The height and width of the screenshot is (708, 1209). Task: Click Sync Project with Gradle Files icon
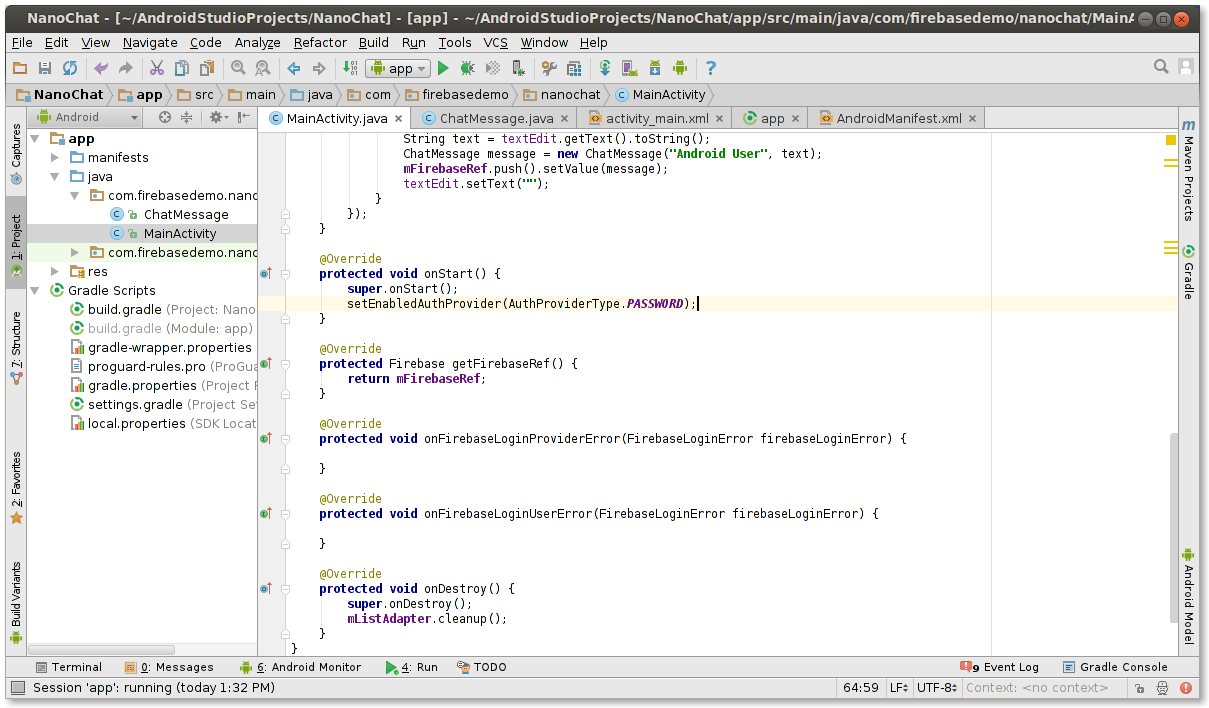tap(605, 68)
